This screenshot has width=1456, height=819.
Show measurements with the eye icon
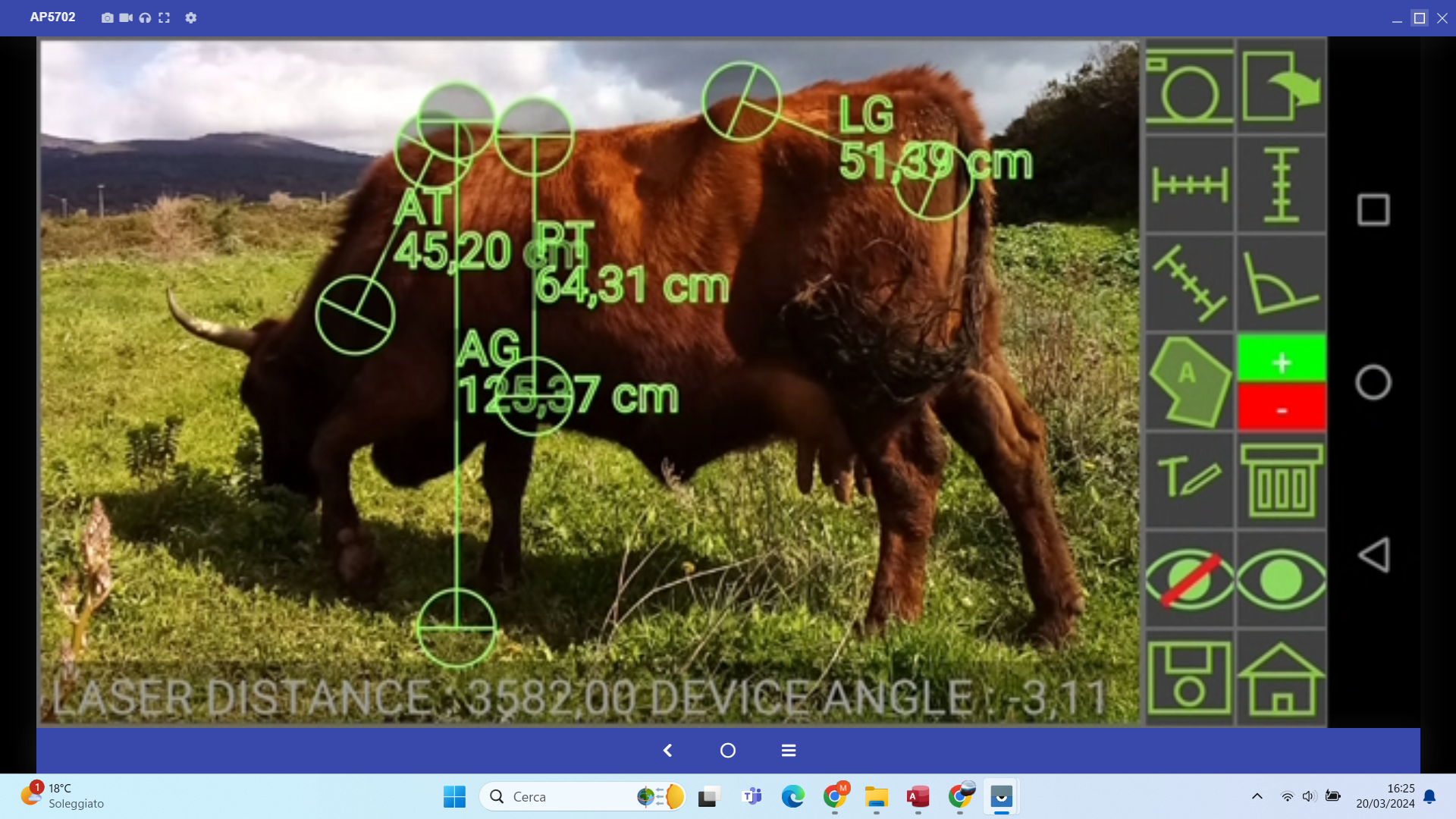[x=1281, y=579]
